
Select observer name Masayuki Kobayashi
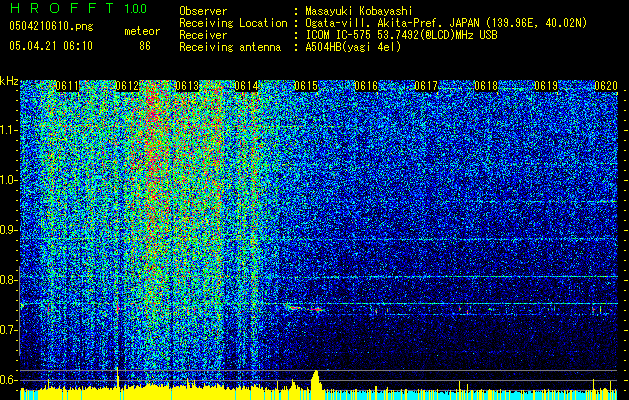pos(359,11)
